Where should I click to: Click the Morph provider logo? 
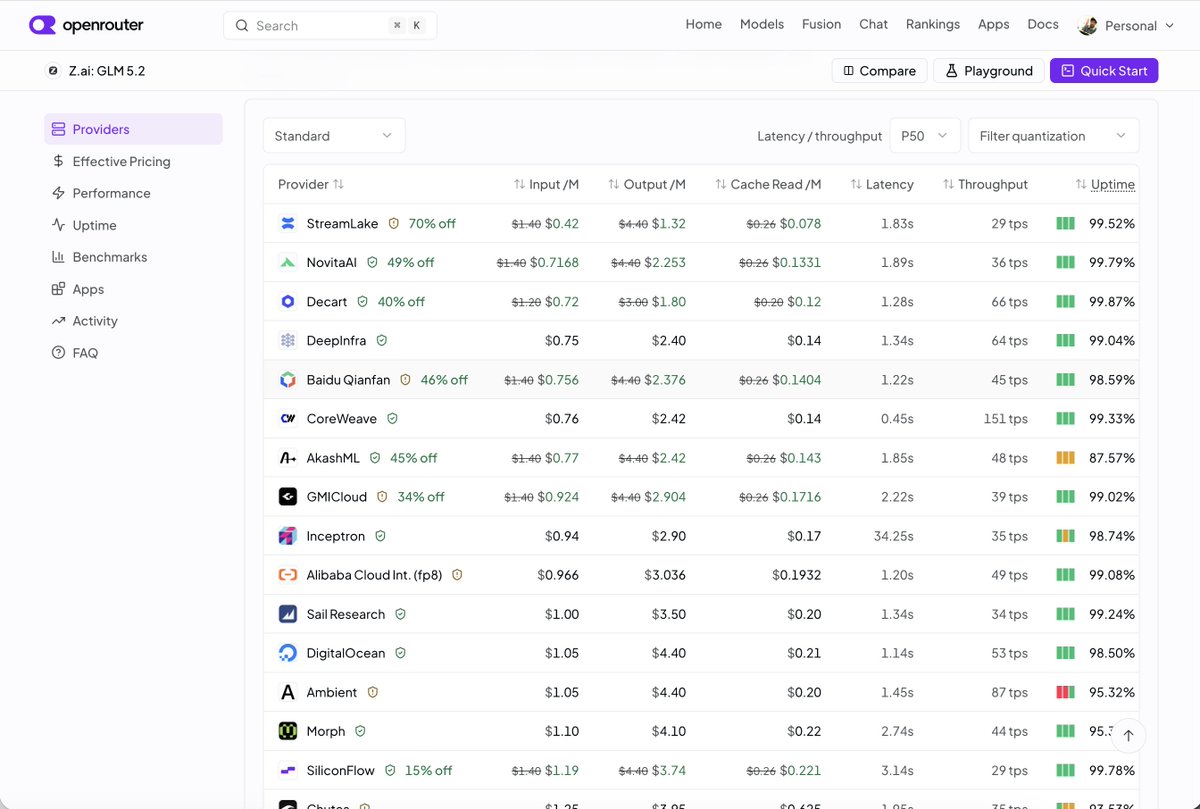[x=288, y=731]
